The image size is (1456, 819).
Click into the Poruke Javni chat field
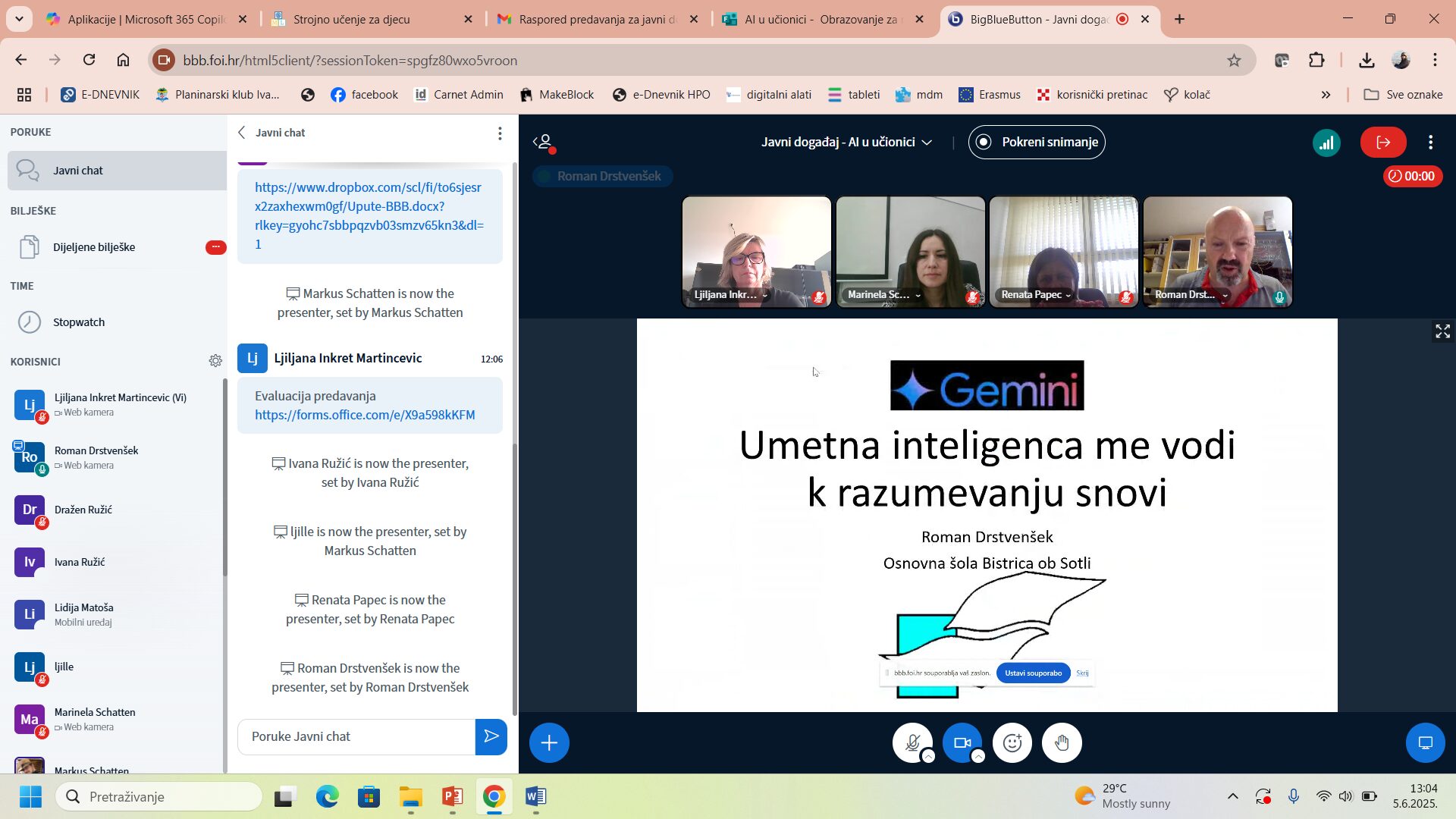click(x=356, y=736)
